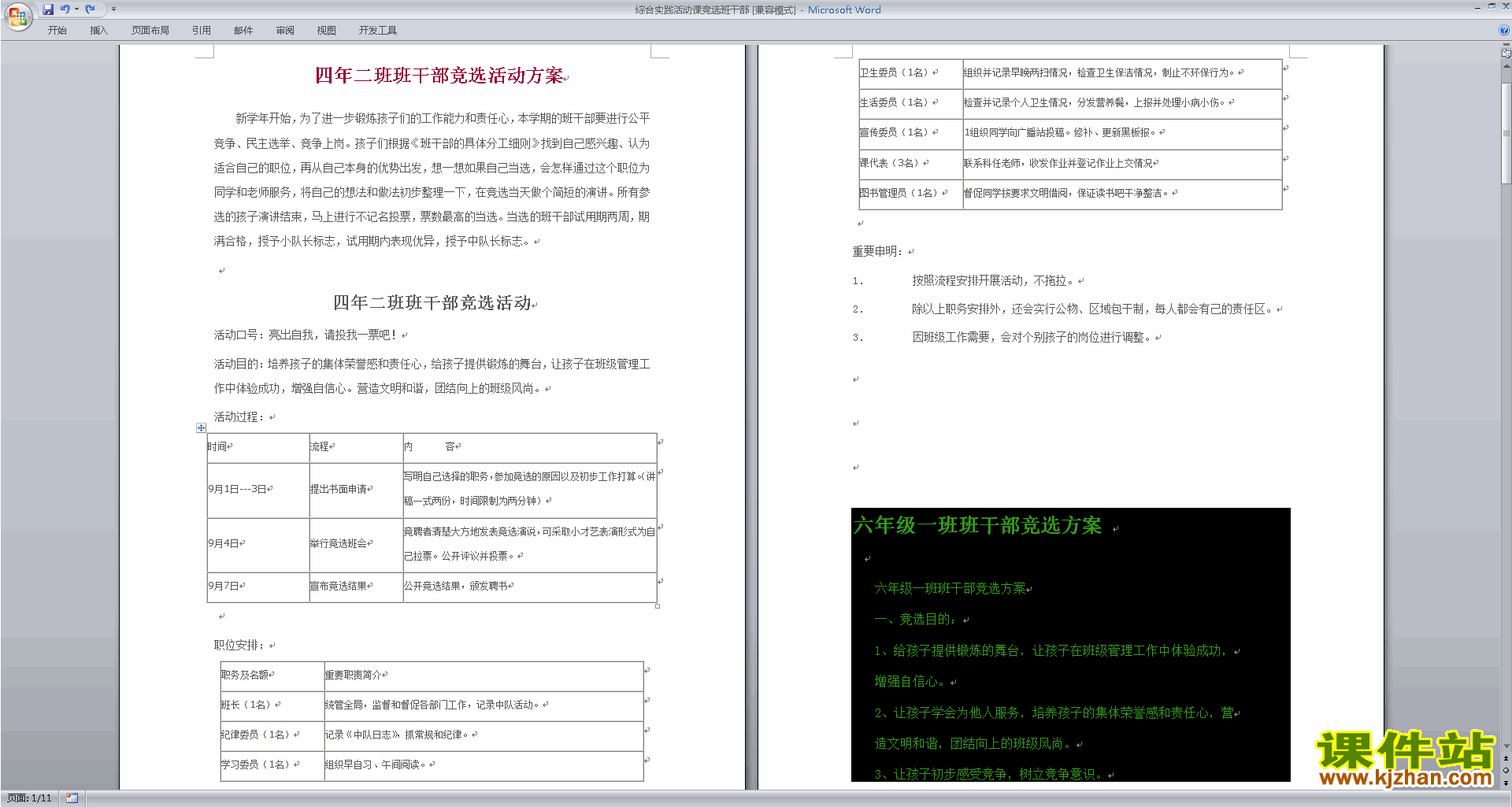Click the 纪律委员(1名) cell
The height and width of the screenshot is (807, 1512).
pos(272,735)
